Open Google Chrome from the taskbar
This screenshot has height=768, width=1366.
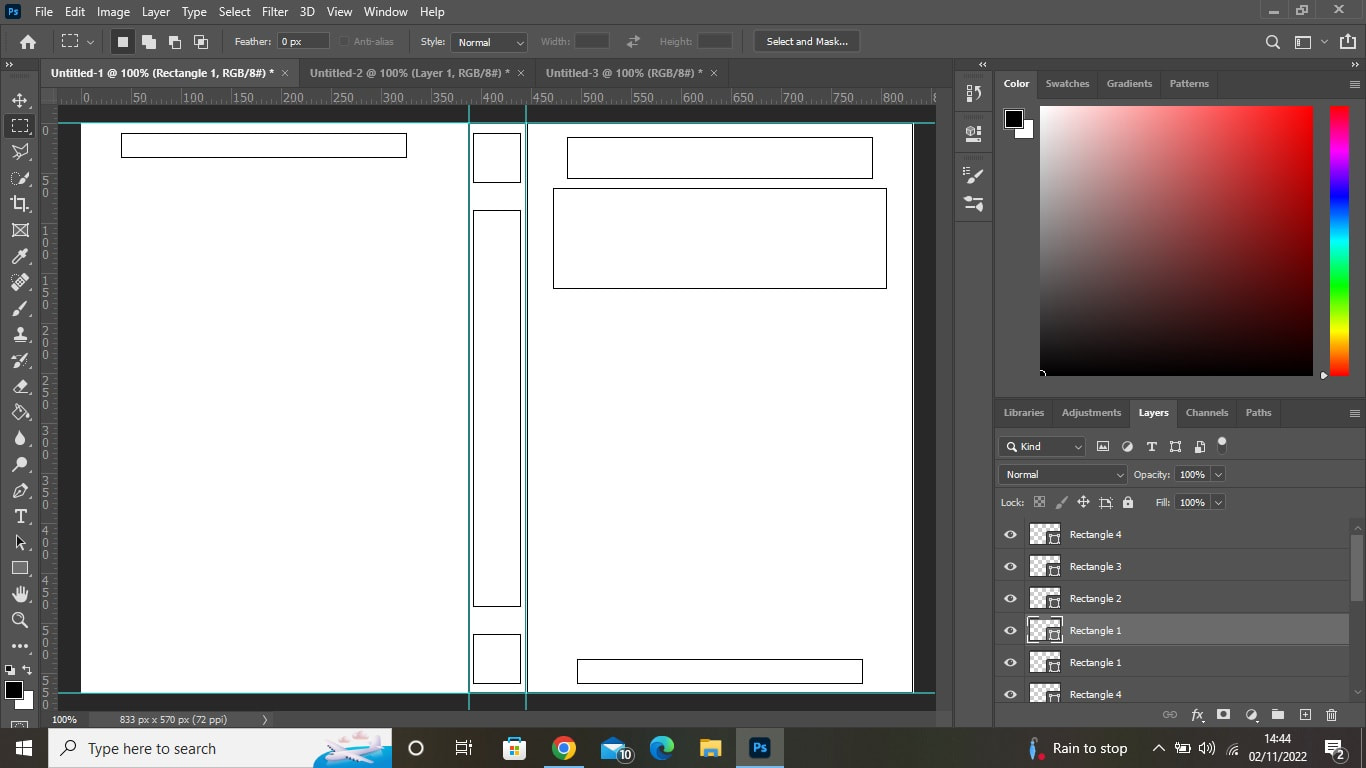pyautogui.click(x=564, y=748)
